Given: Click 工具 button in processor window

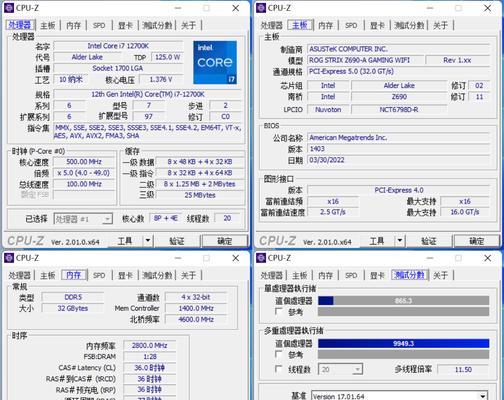Looking at the screenshot, I should pyautogui.click(x=126, y=241).
